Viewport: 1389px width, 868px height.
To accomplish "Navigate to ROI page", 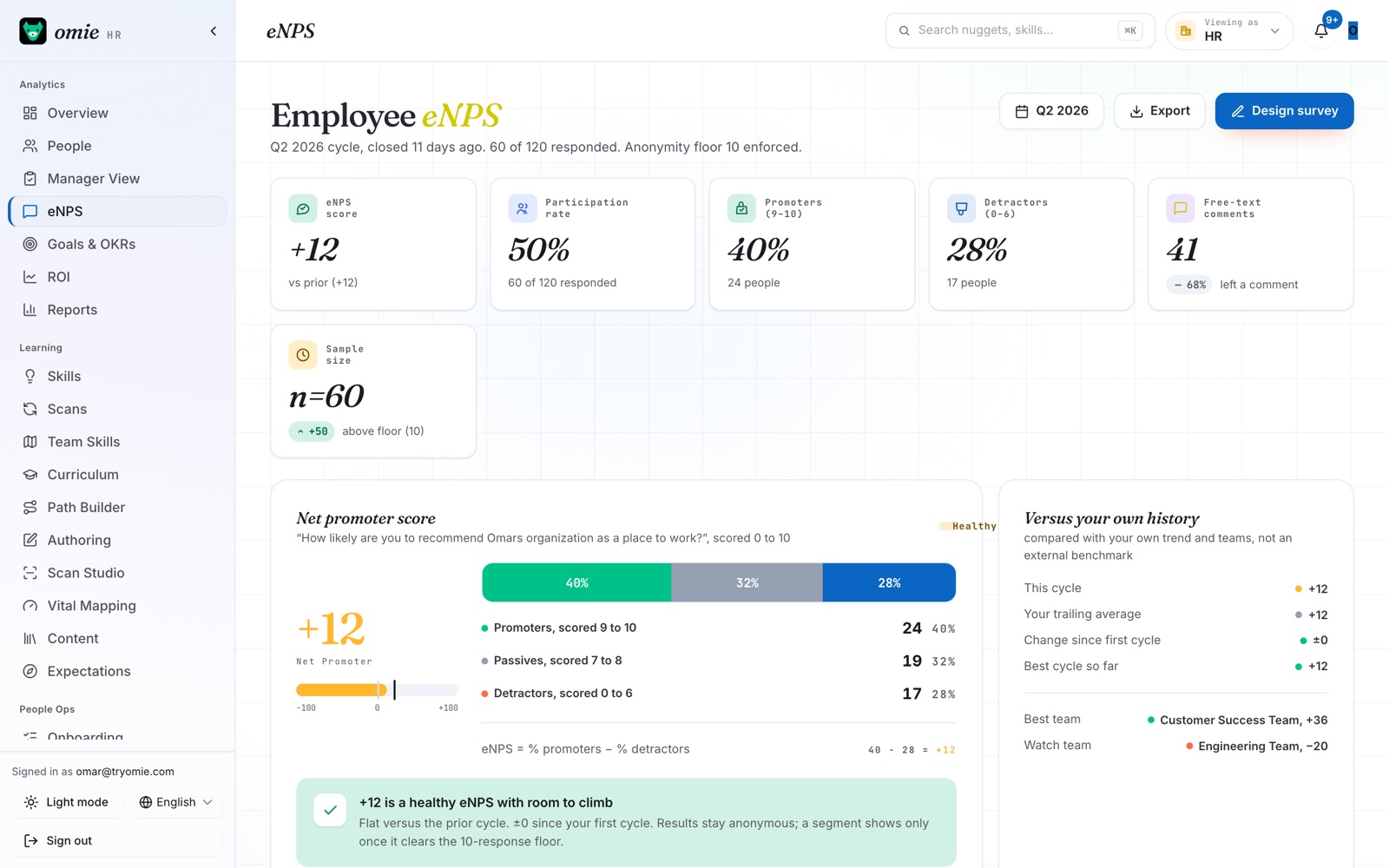I will tap(117, 277).
